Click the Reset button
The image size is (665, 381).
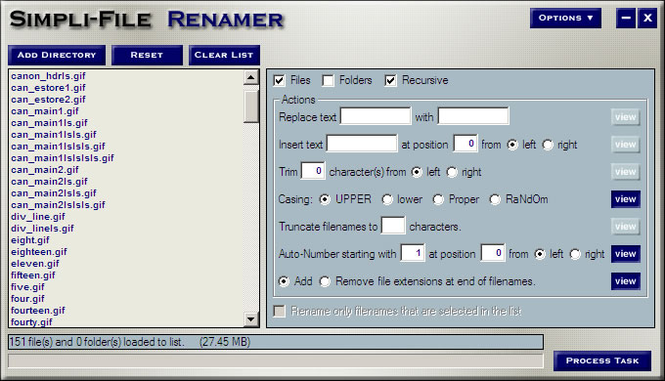click(x=147, y=55)
